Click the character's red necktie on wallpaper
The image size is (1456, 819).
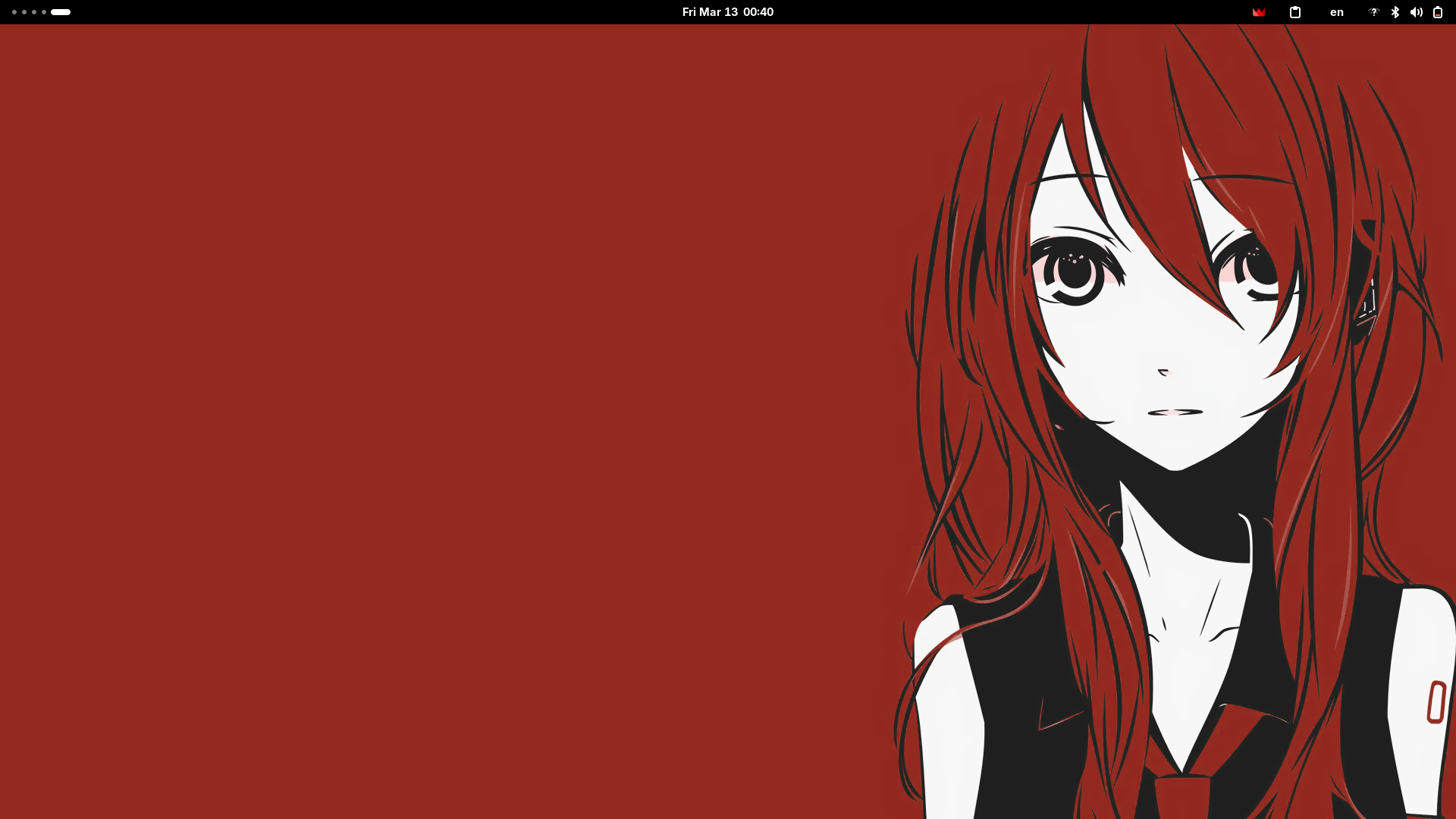1183,796
